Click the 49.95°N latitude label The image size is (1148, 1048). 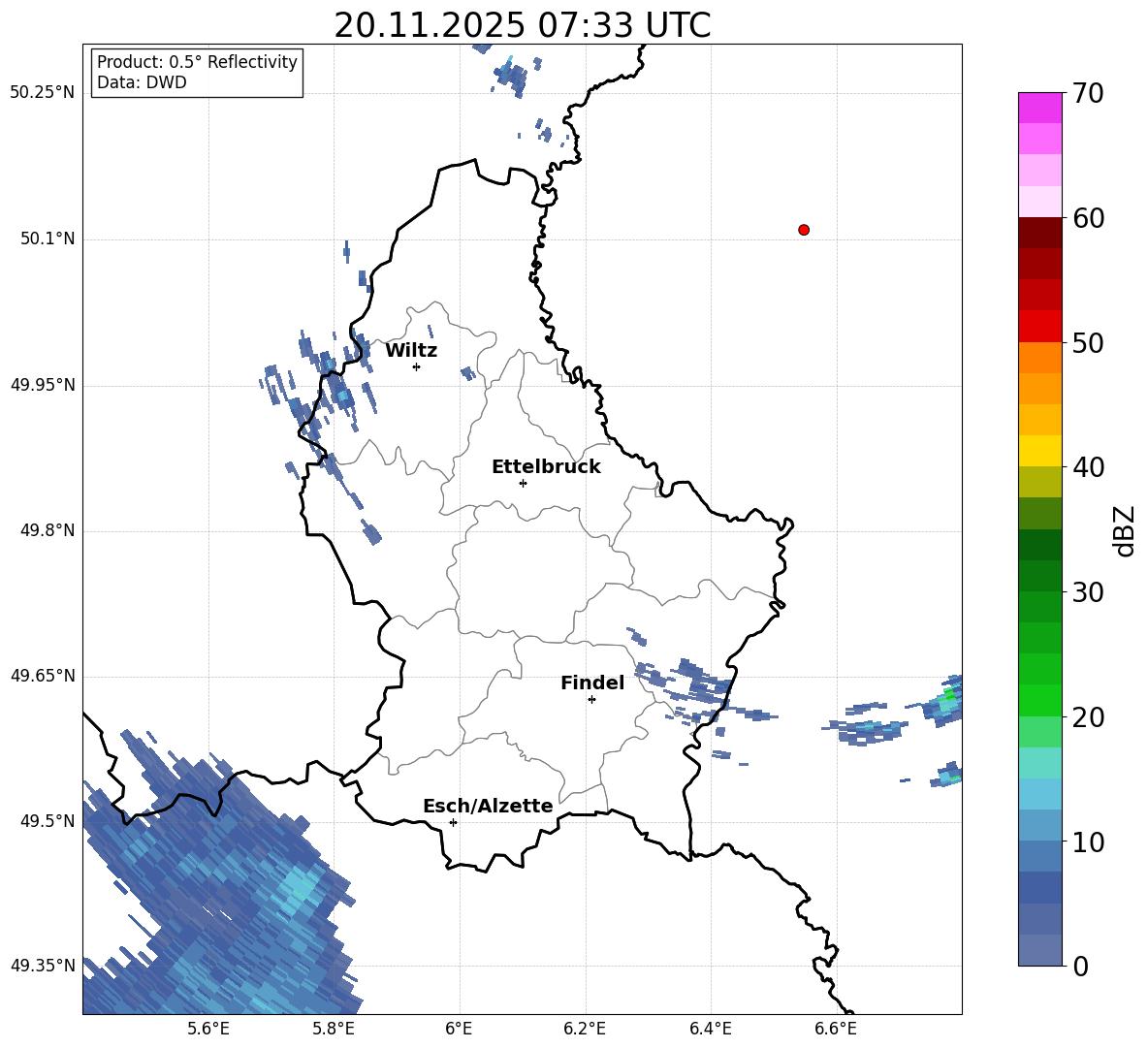point(43,384)
